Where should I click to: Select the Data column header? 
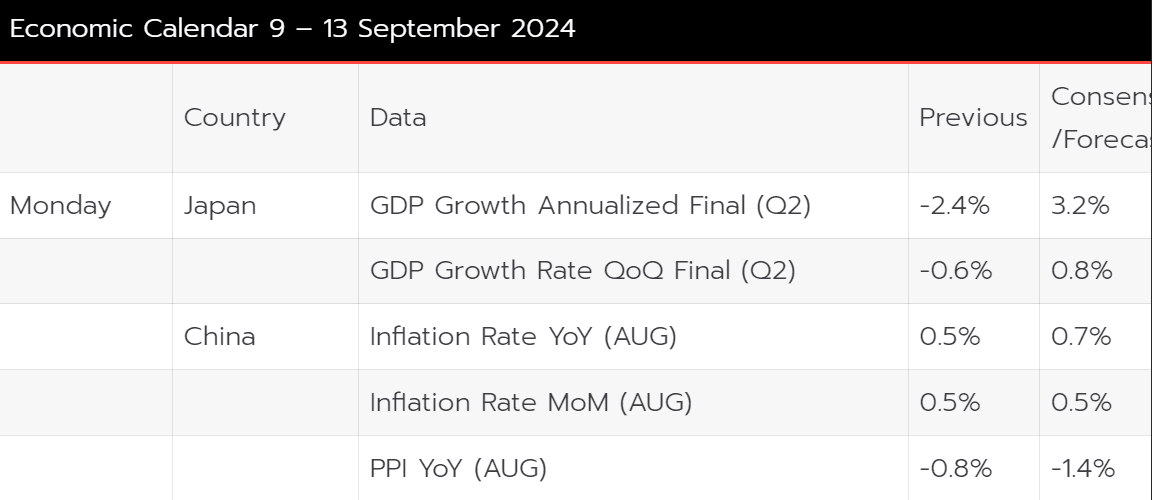pos(398,118)
